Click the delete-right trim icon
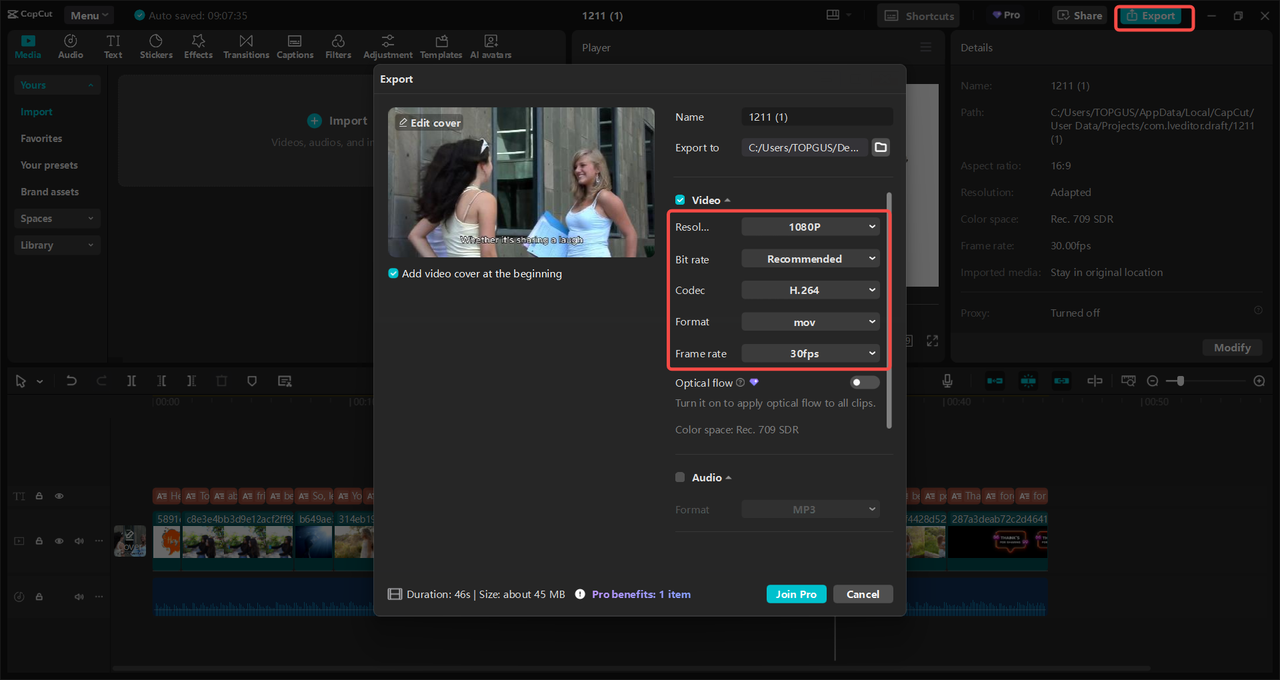The width and height of the screenshot is (1280, 680). coord(191,381)
